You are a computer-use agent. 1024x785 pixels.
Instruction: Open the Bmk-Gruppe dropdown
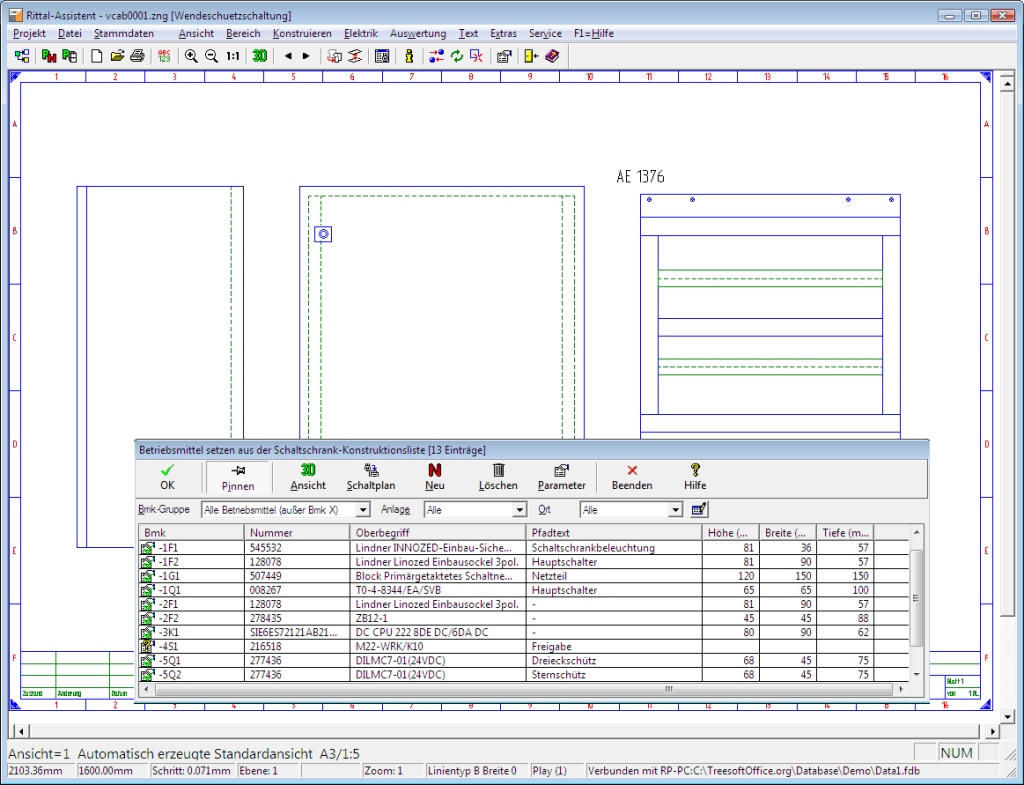point(362,510)
